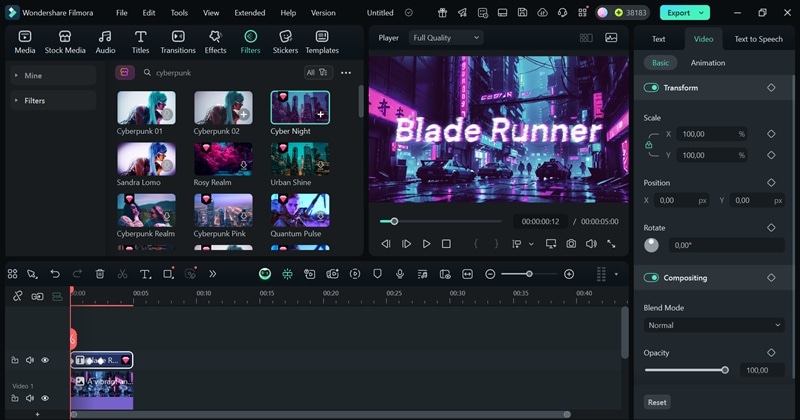
Task: Open the Tools menu
Action: click(179, 13)
